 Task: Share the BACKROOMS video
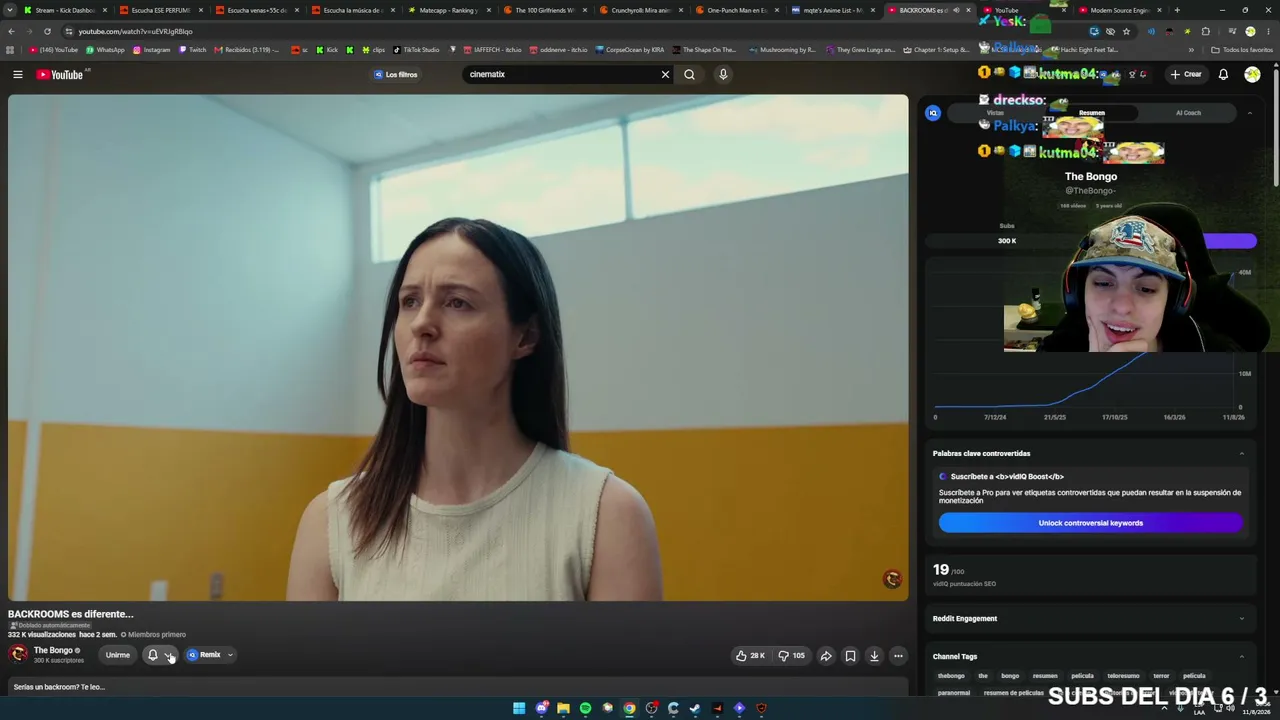tap(826, 655)
